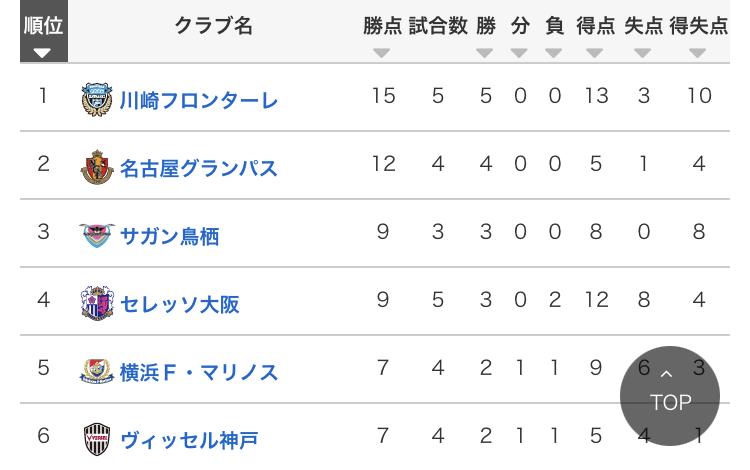Open the 名古屋グランパス team link
The image size is (750, 470).
[x=199, y=168]
